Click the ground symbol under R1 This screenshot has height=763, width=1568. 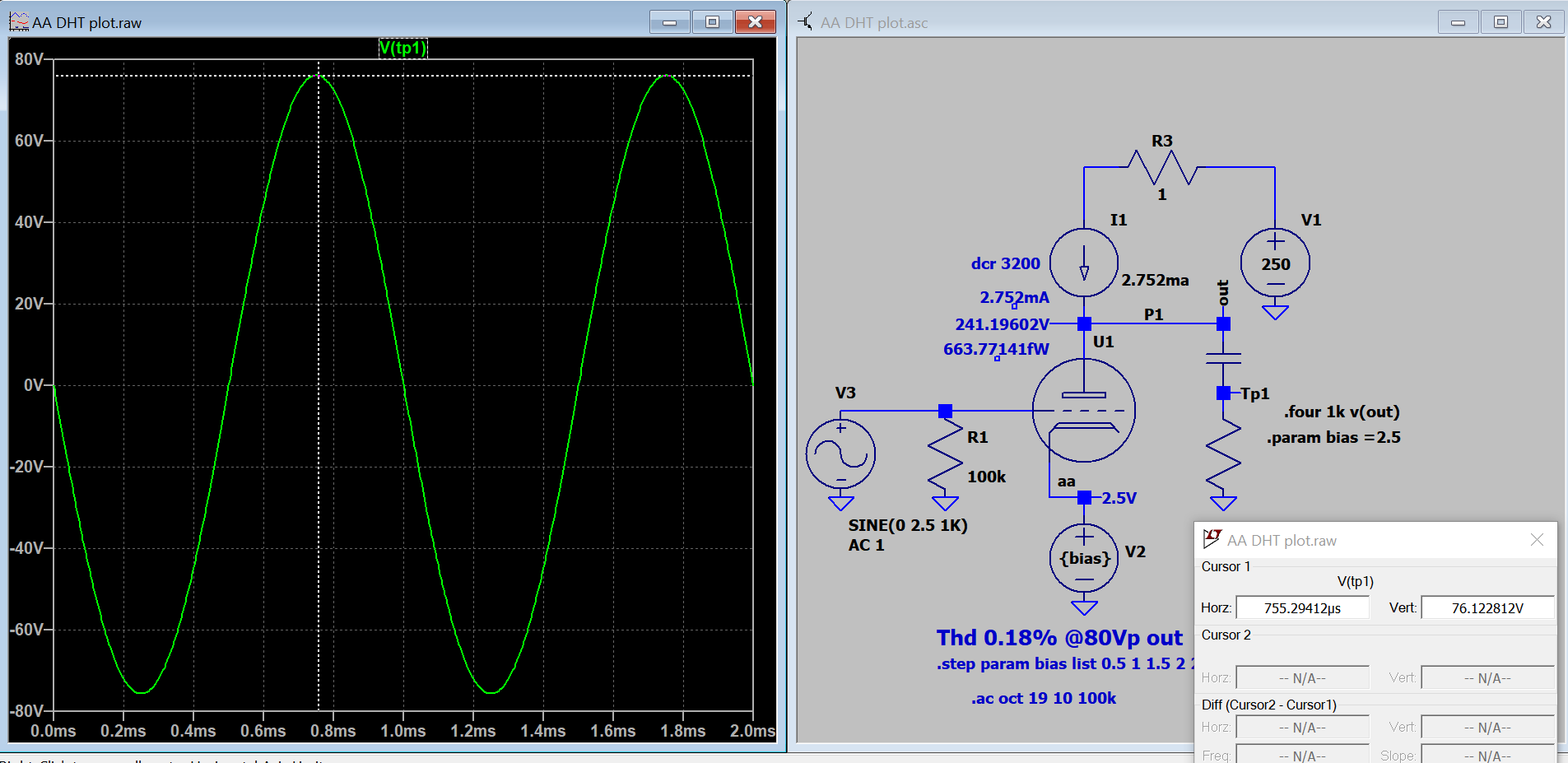pyautogui.click(x=945, y=503)
